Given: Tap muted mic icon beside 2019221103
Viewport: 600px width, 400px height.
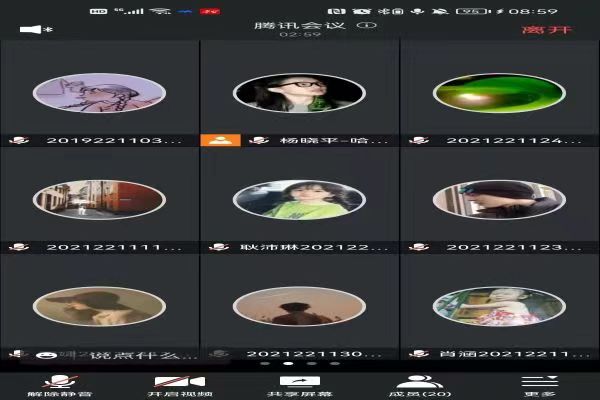Looking at the screenshot, I should (x=17, y=141).
